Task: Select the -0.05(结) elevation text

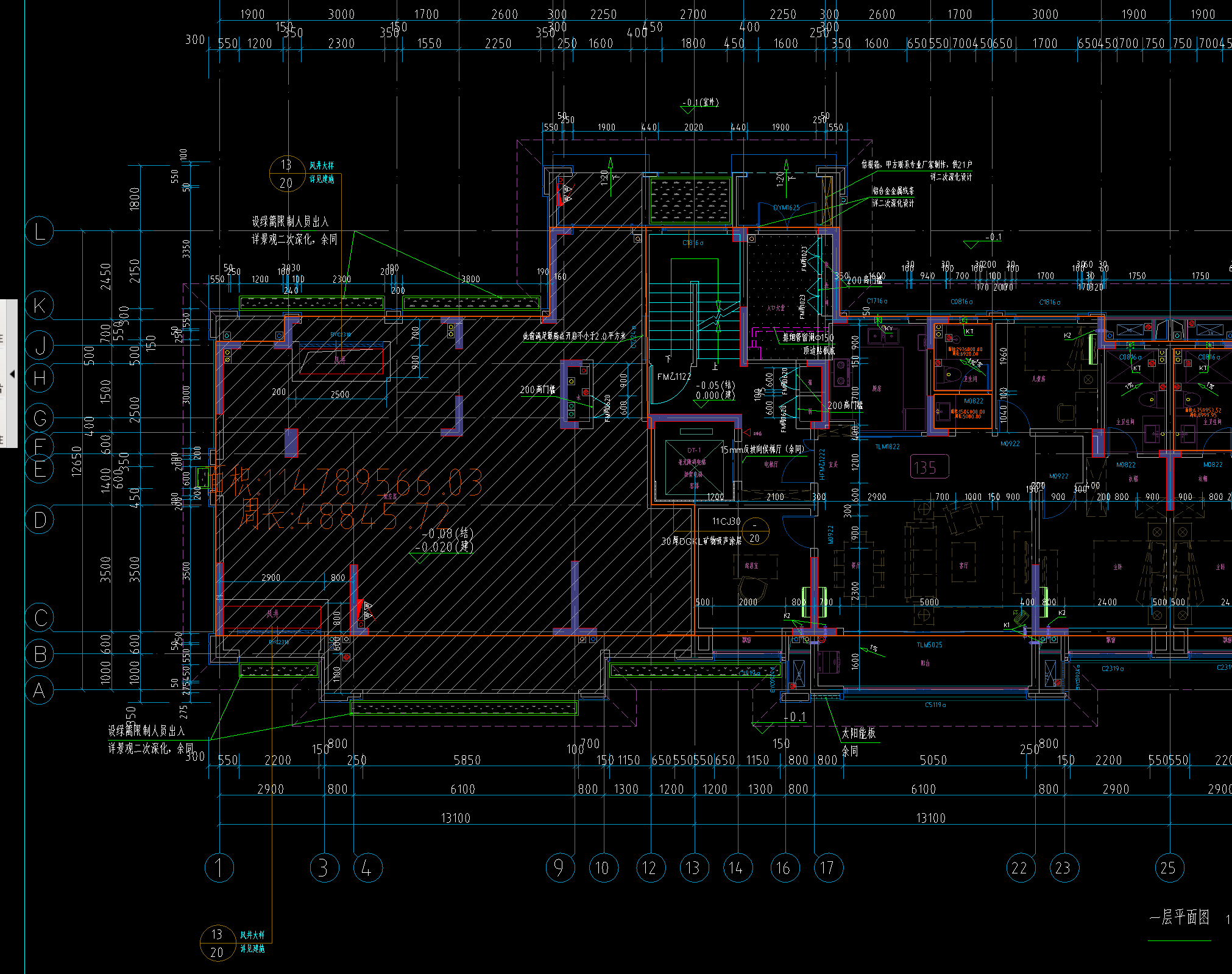Action: [715, 385]
